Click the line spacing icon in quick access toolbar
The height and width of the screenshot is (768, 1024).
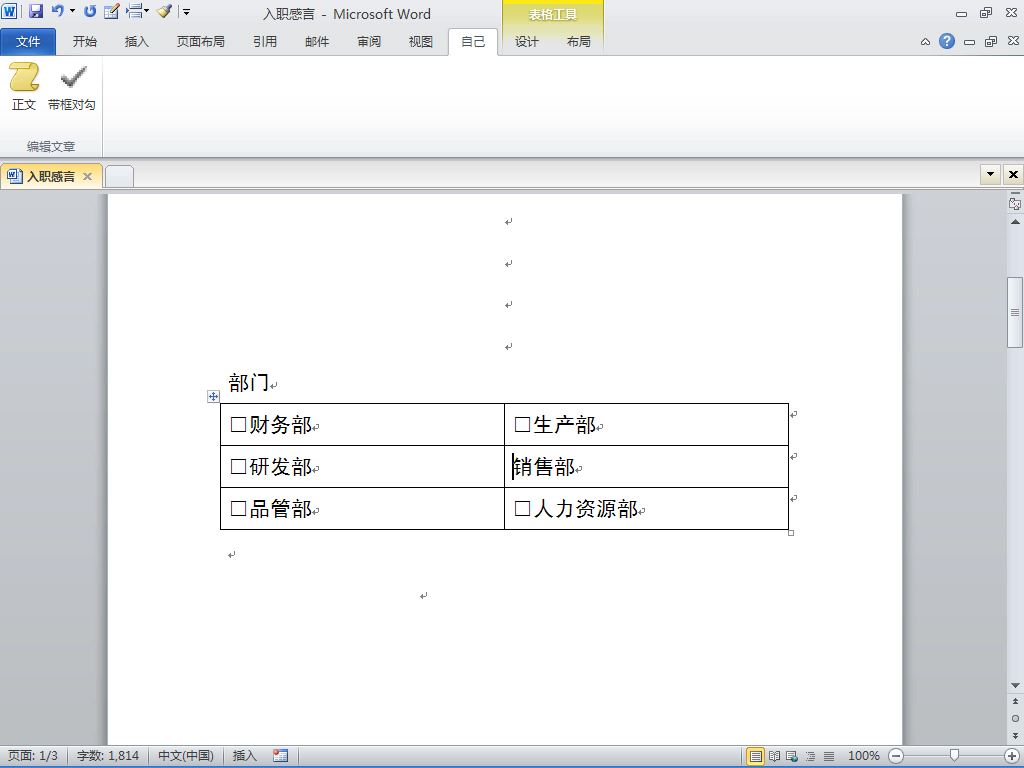134,10
